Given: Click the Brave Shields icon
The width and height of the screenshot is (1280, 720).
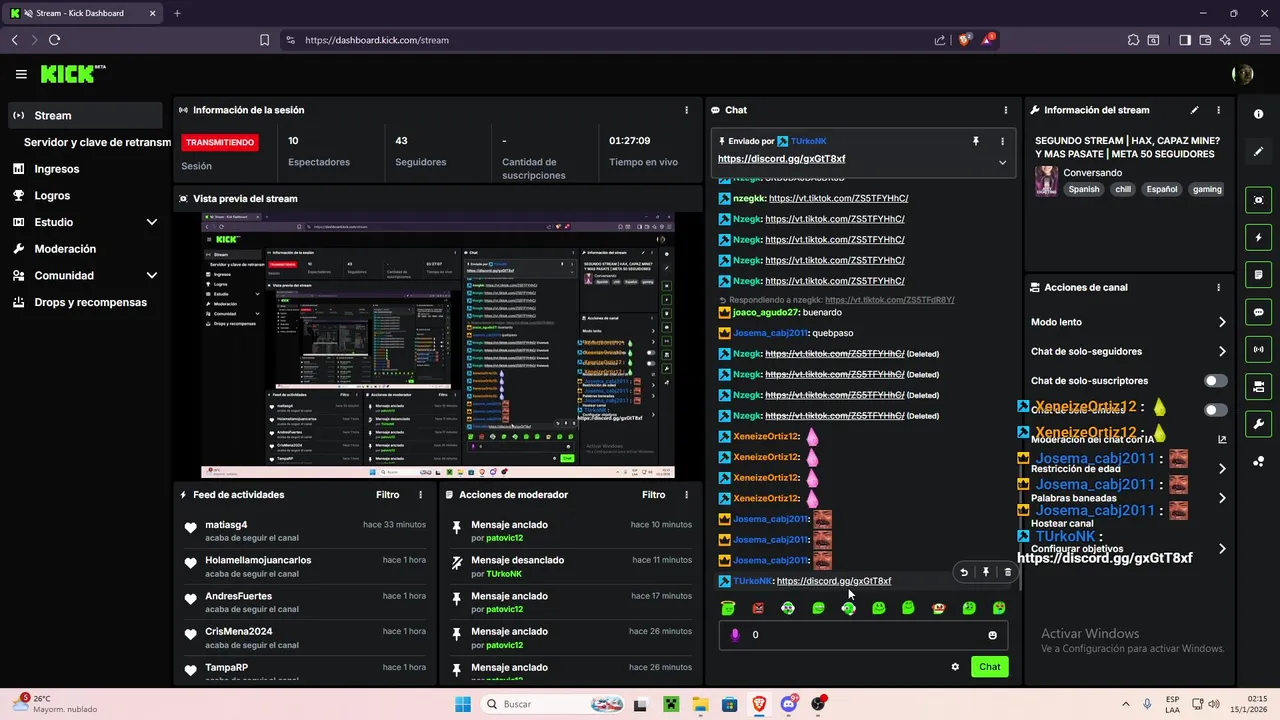Looking at the screenshot, I should click(965, 40).
